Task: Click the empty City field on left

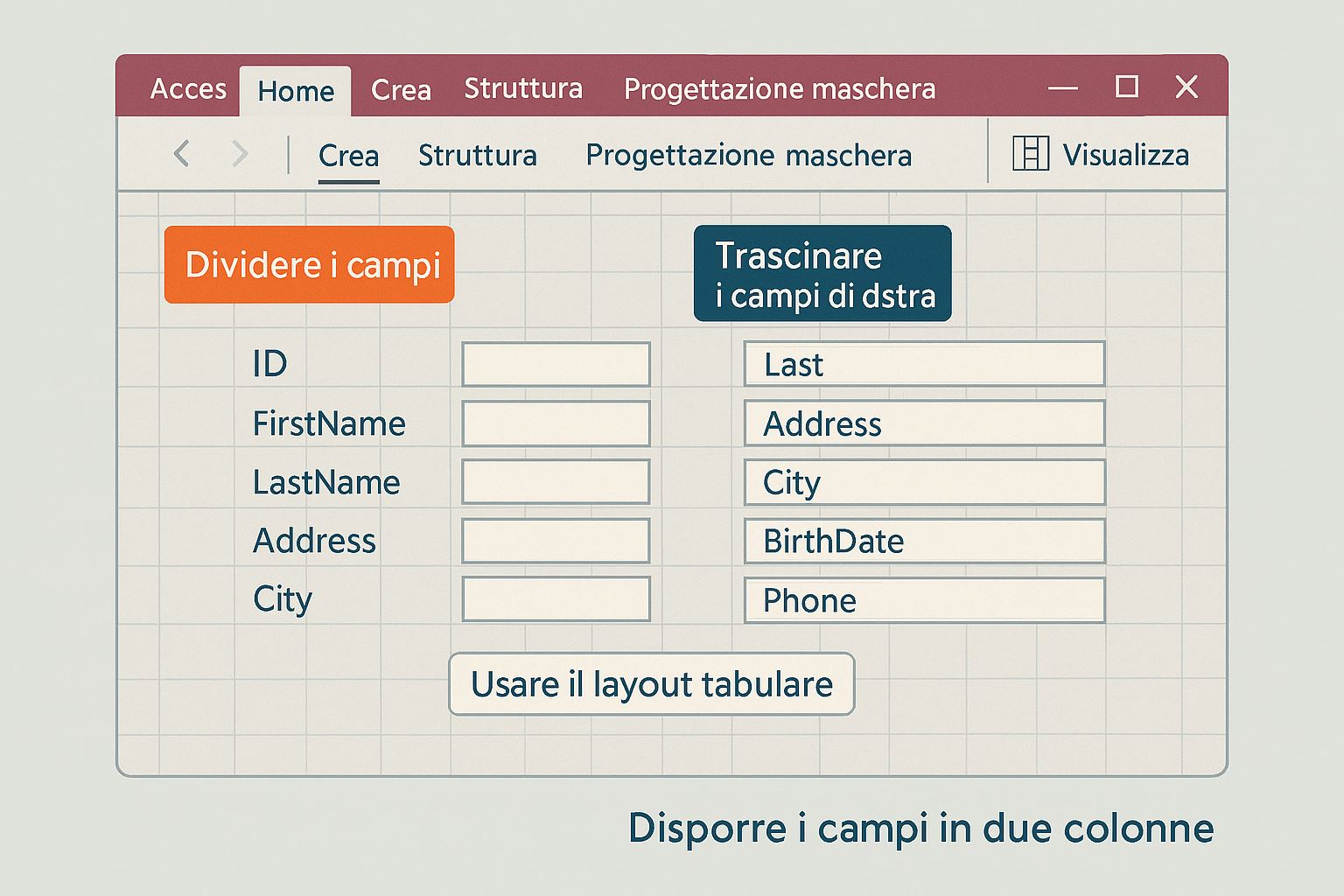Action: click(556, 599)
